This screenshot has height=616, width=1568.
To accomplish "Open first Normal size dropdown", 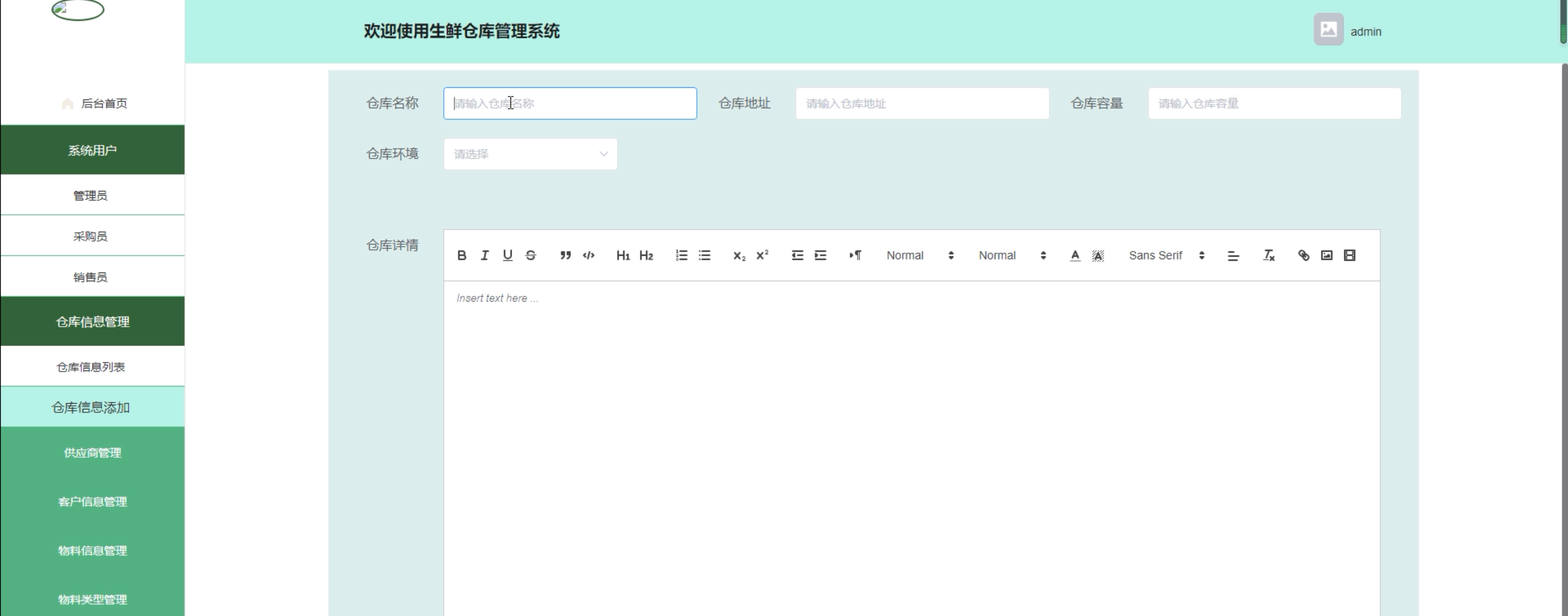I will [920, 256].
